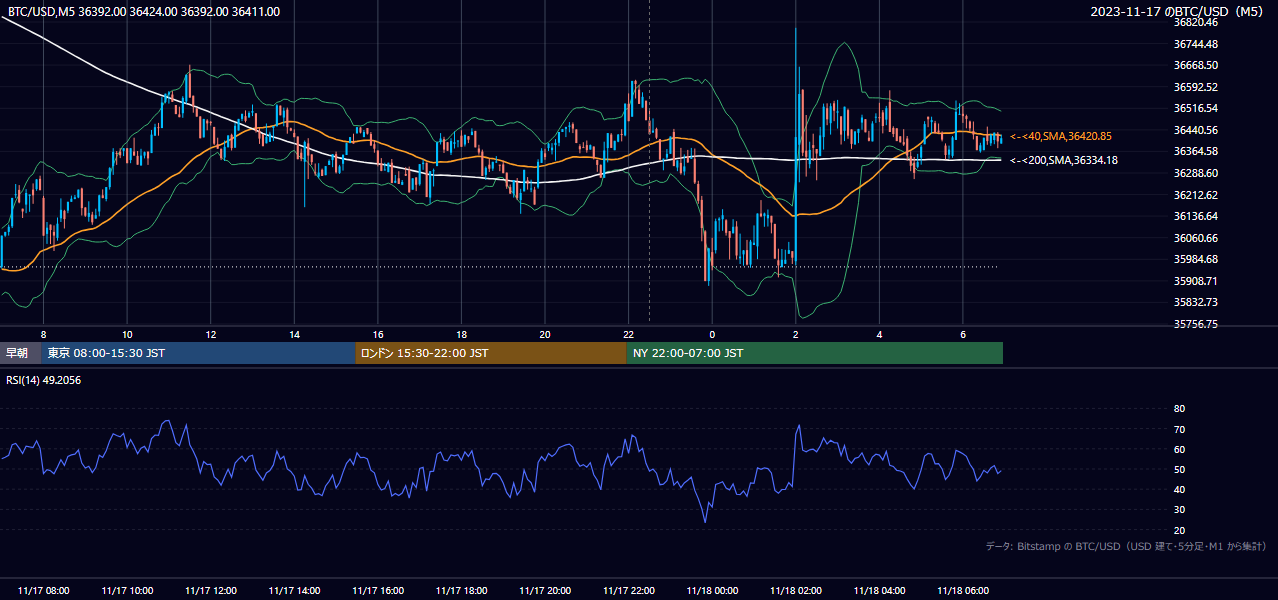Click RSI axis level 40

coord(1179,489)
